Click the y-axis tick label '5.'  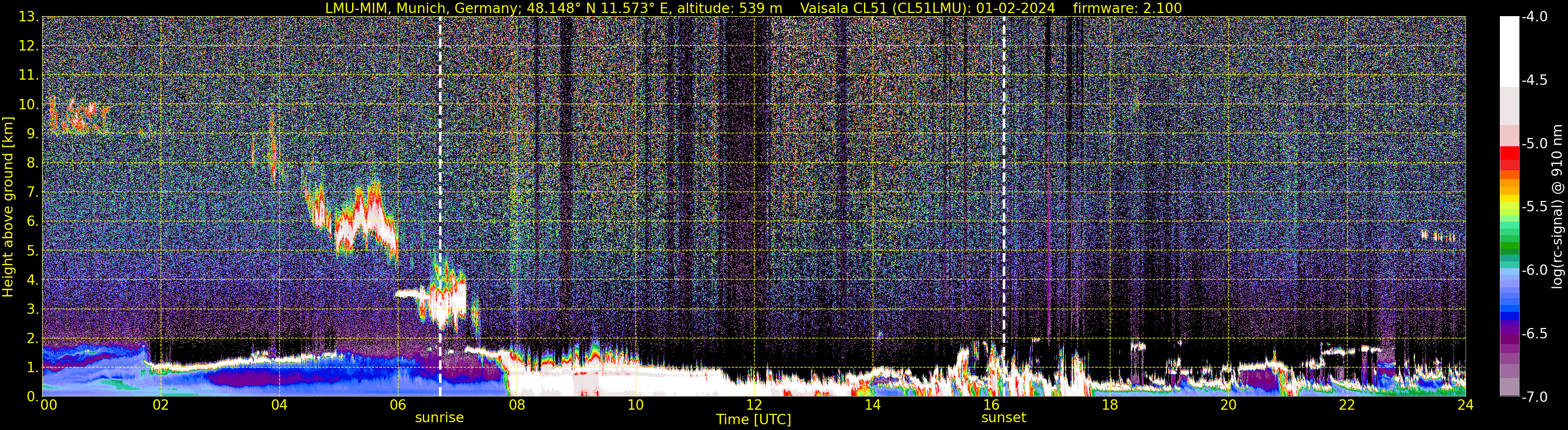point(33,251)
